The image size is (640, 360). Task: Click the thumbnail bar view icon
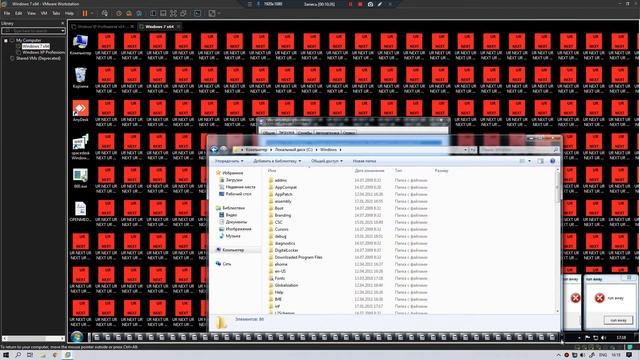[x=163, y=13]
